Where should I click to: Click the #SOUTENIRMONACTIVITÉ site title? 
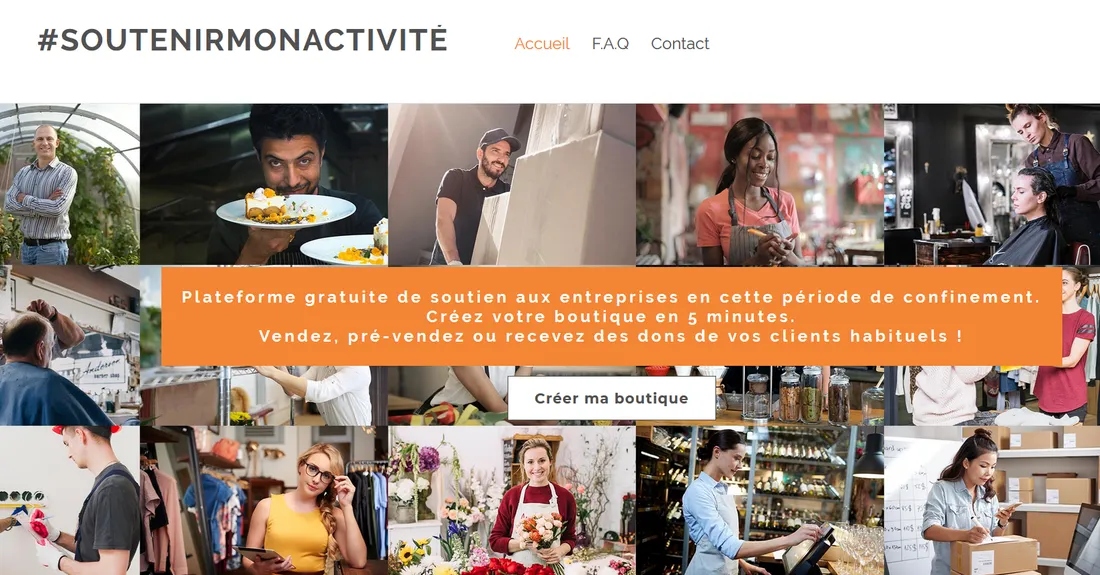coord(243,40)
